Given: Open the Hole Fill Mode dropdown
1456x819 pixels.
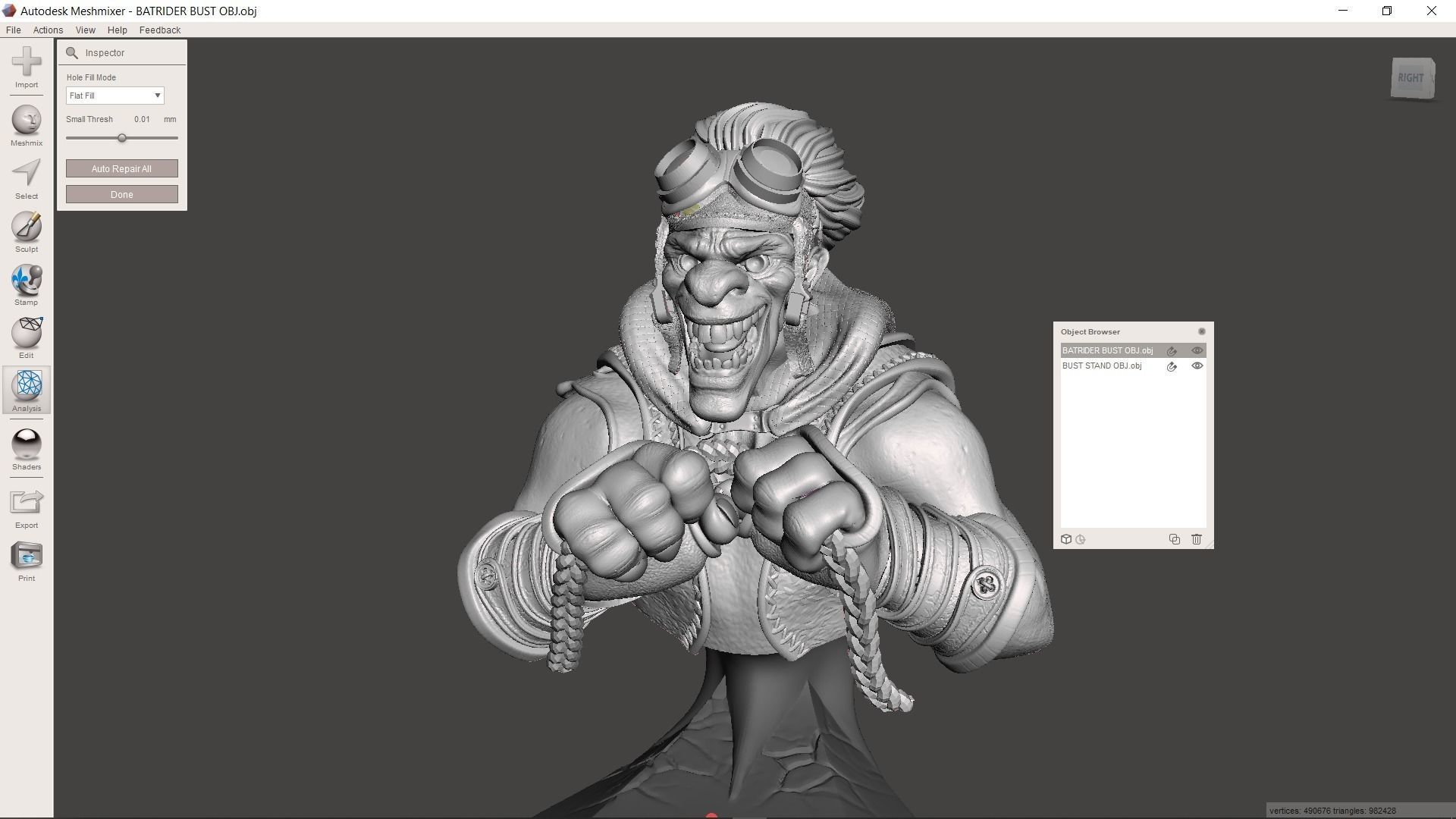Looking at the screenshot, I should pos(115,96).
